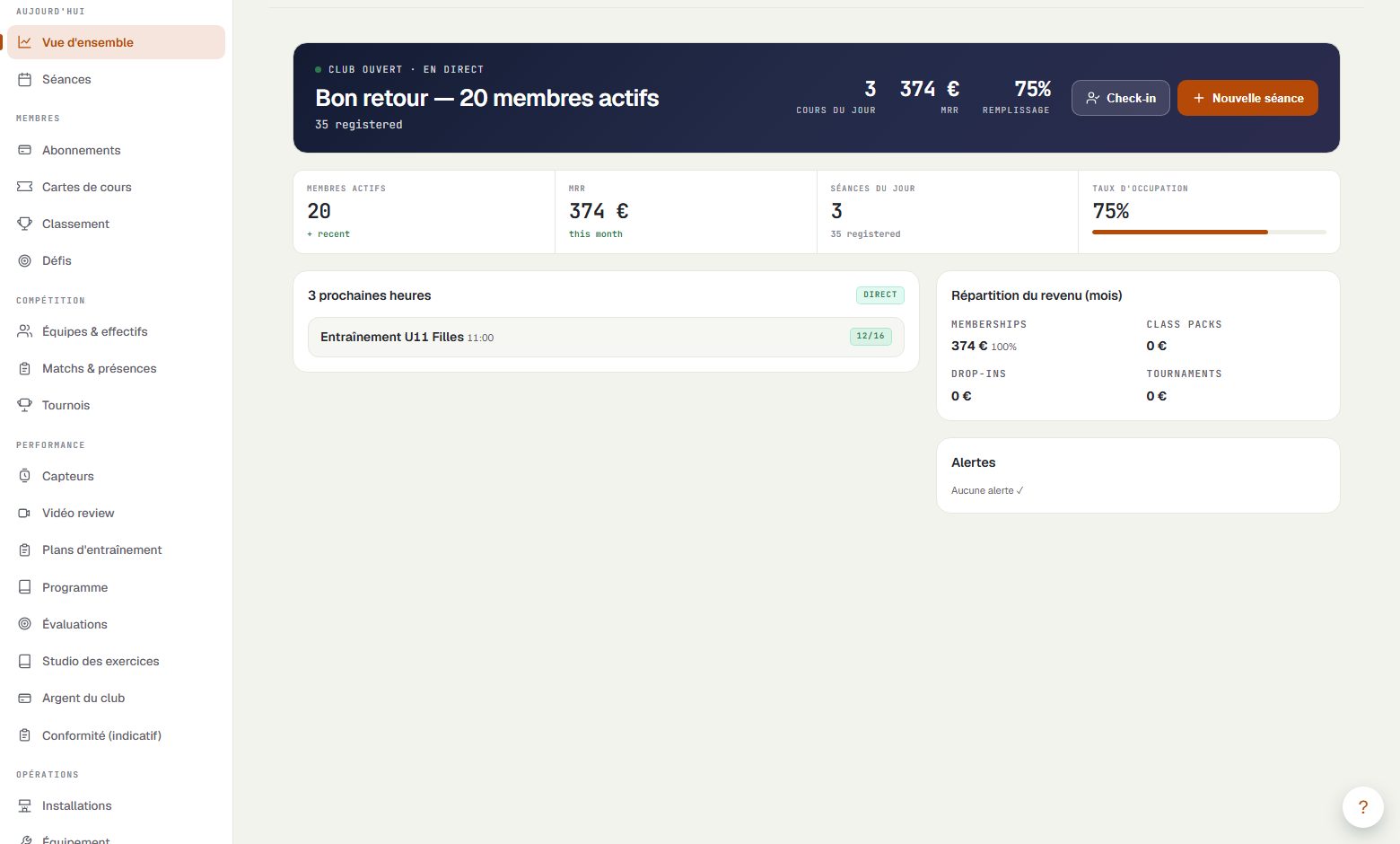Open Abonnements from the sidebar
The image size is (1400, 844).
116,150
